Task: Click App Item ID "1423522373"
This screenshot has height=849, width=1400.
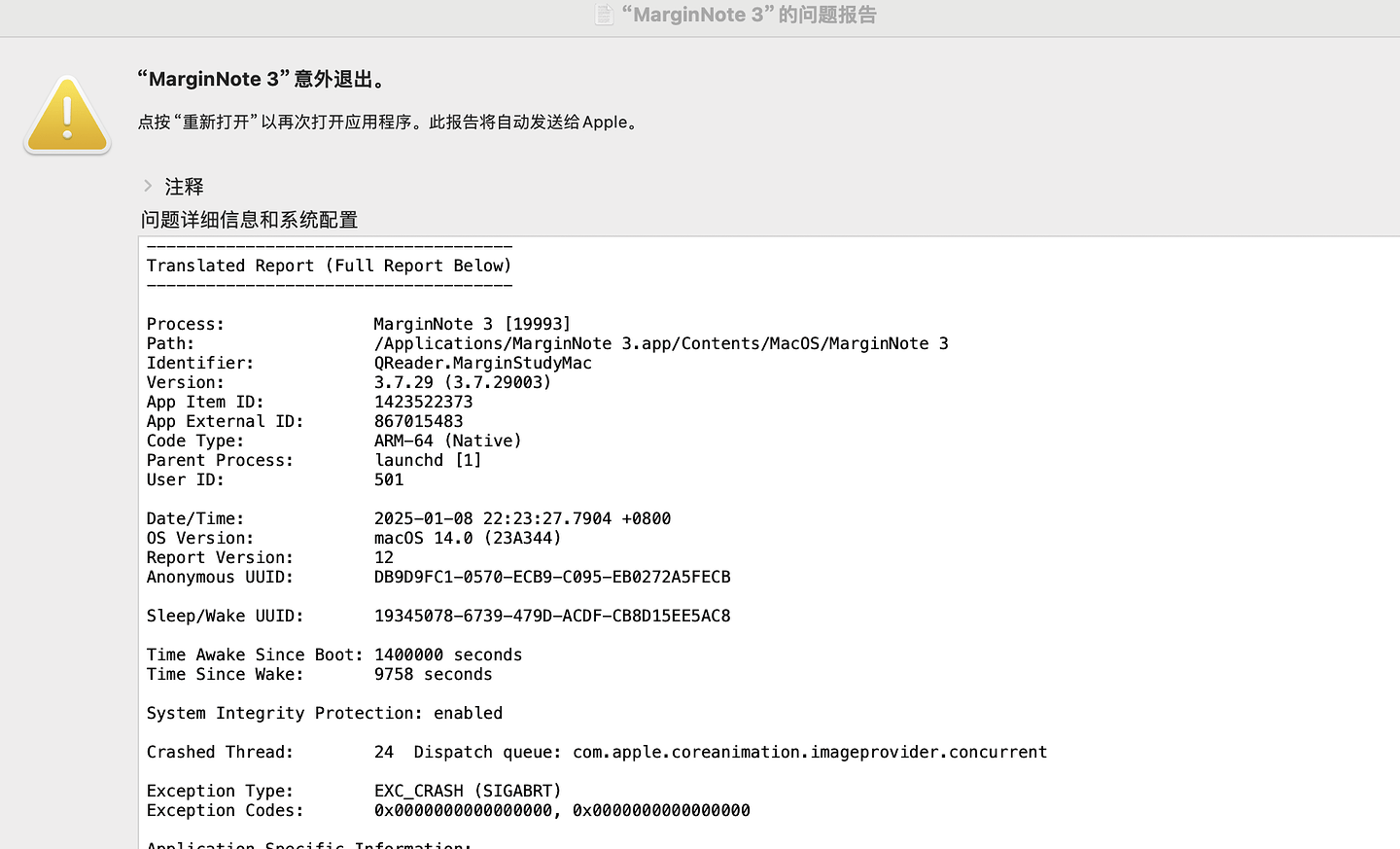Action: point(424,402)
